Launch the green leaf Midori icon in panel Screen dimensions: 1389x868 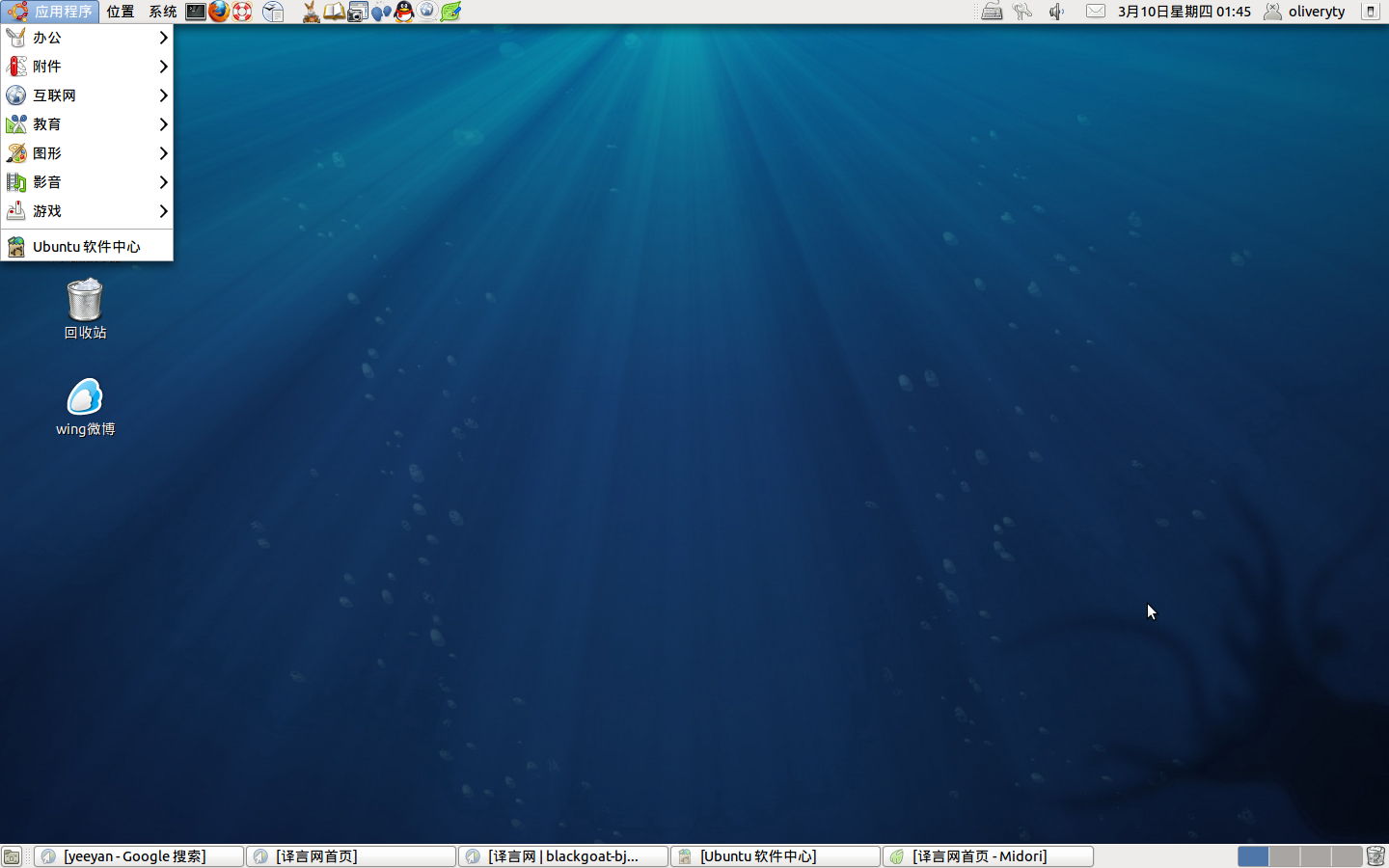tap(450, 12)
